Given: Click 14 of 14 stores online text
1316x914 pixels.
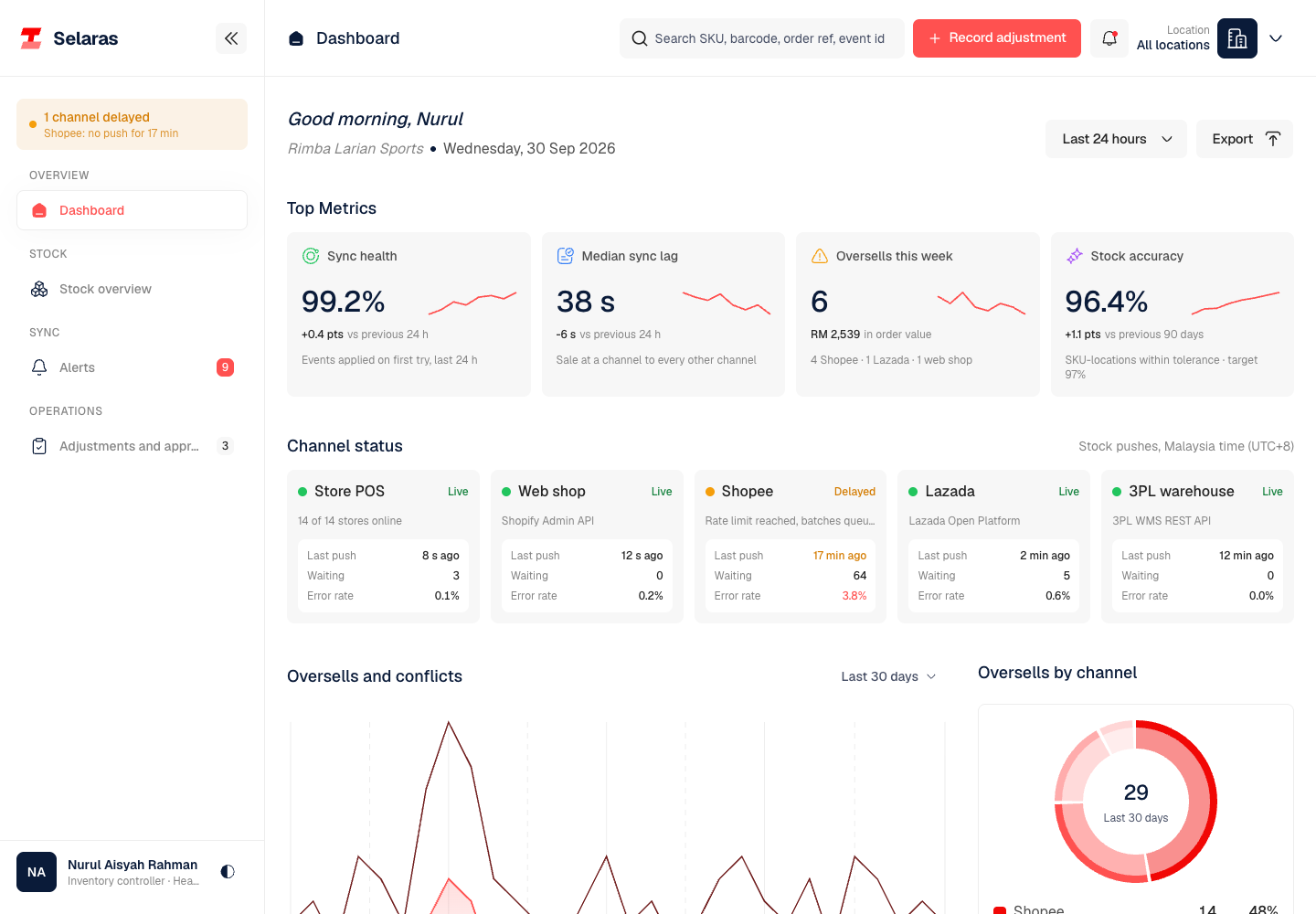Looking at the screenshot, I should [x=350, y=521].
